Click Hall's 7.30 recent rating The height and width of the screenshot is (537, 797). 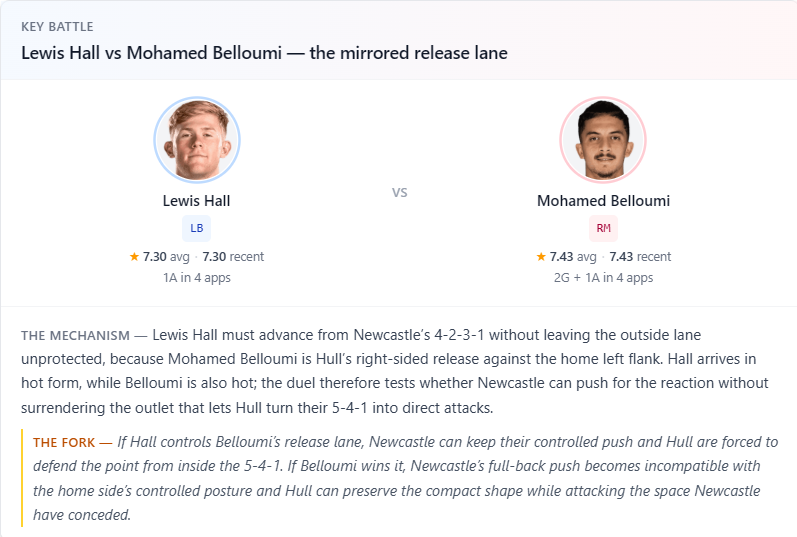pyautogui.click(x=233, y=256)
